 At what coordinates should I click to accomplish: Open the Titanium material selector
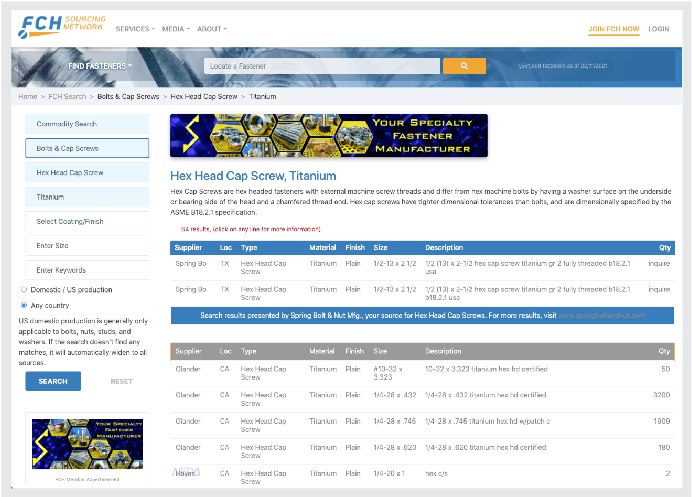click(87, 197)
